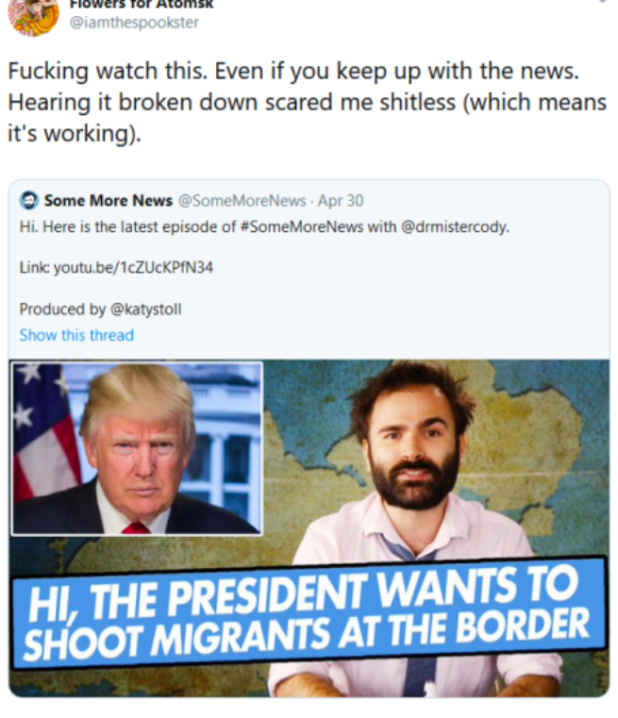The image size is (618, 718).
Task: Click Show this thread
Action: (x=76, y=335)
